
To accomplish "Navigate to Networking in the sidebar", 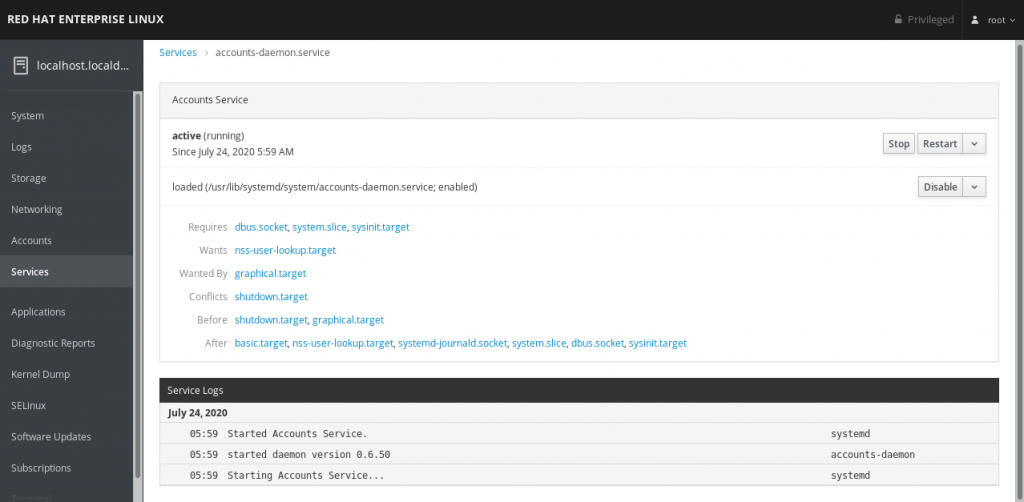I will [36, 210].
